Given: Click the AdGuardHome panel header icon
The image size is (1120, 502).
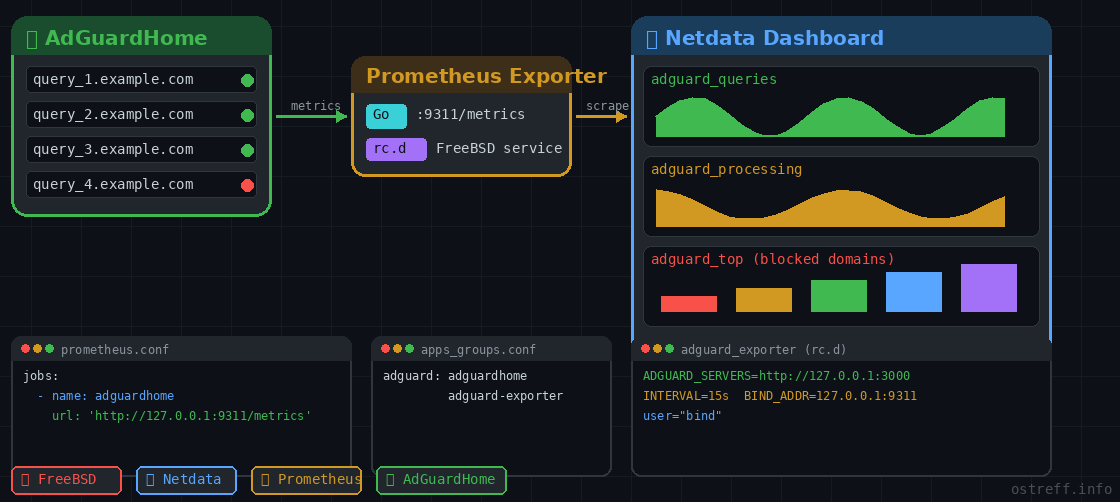Looking at the screenshot, I should click(32, 39).
